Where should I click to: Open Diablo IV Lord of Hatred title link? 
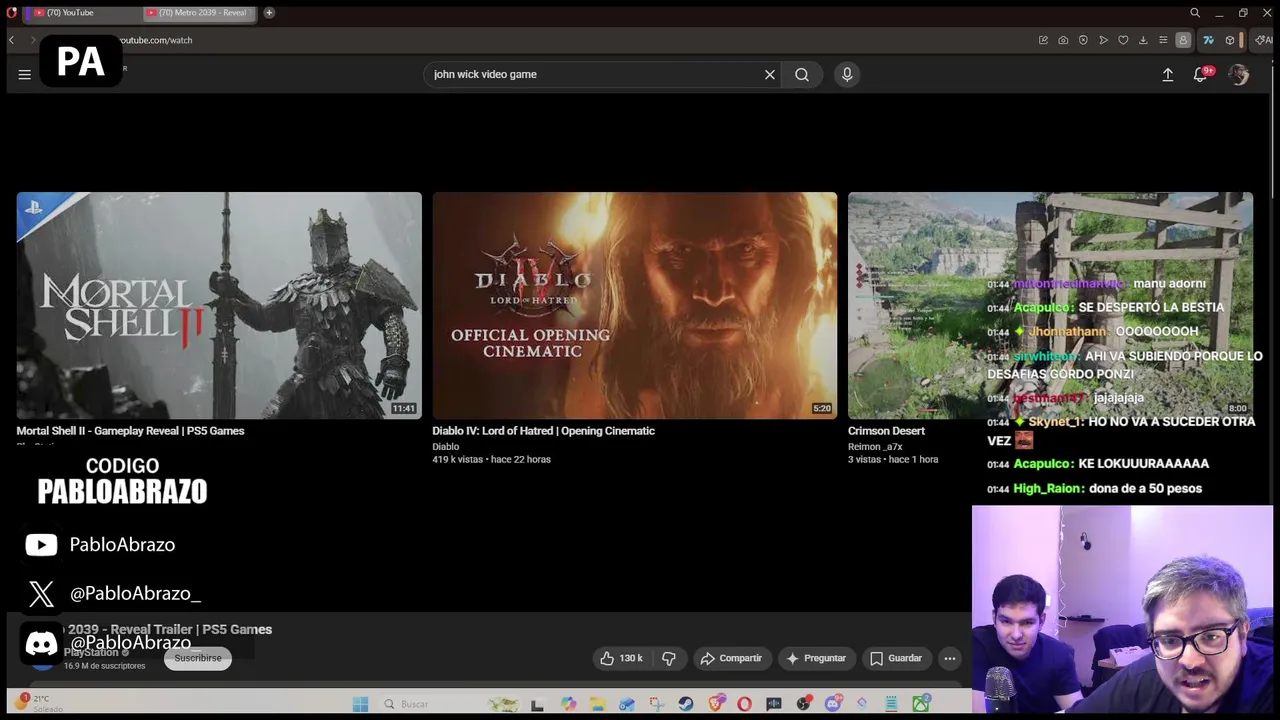[543, 431]
